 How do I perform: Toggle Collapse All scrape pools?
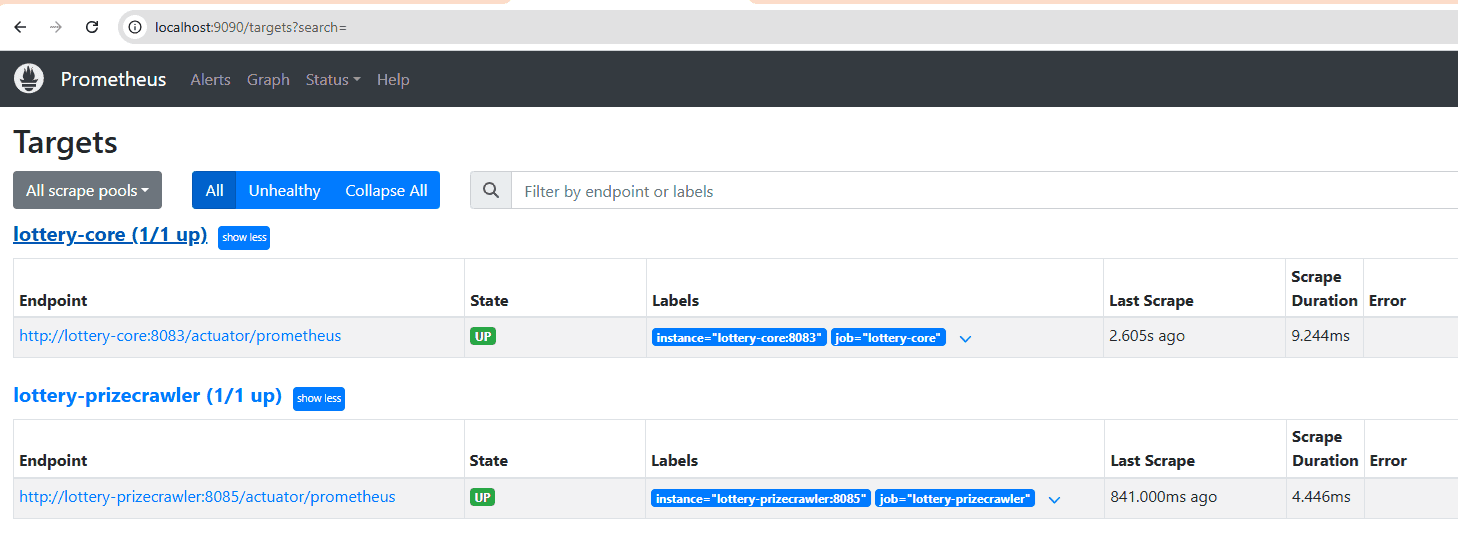[386, 190]
